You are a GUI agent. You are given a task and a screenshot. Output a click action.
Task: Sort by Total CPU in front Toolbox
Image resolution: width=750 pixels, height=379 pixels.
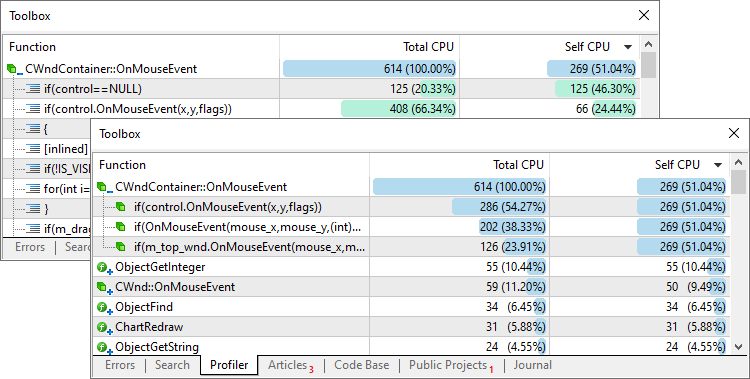pos(460,165)
